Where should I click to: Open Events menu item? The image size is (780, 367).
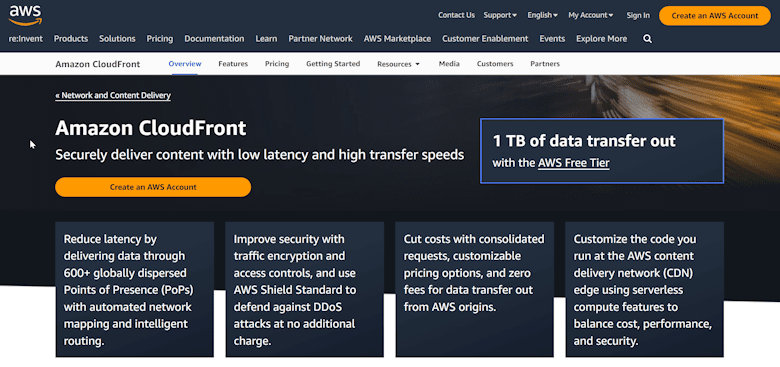click(552, 39)
